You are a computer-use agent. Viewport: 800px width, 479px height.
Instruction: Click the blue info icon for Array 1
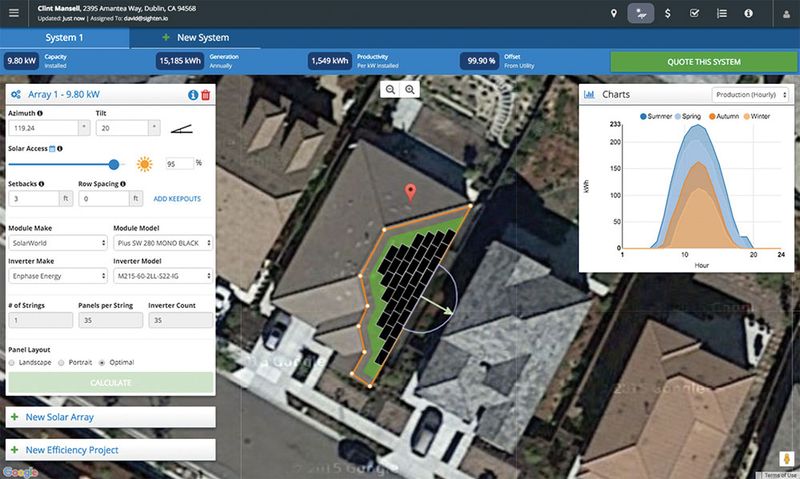[x=193, y=95]
